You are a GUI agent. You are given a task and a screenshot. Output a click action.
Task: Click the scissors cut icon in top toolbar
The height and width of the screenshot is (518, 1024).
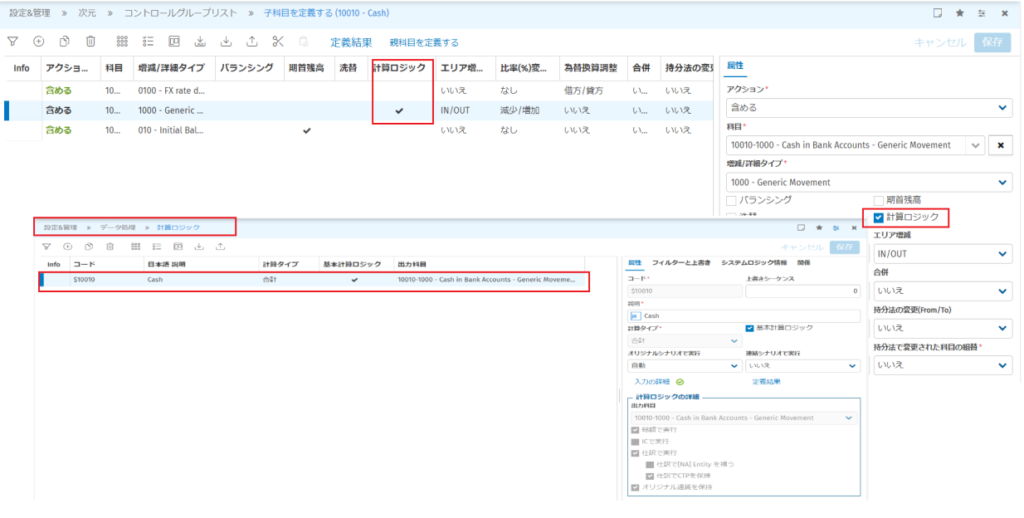(x=277, y=42)
